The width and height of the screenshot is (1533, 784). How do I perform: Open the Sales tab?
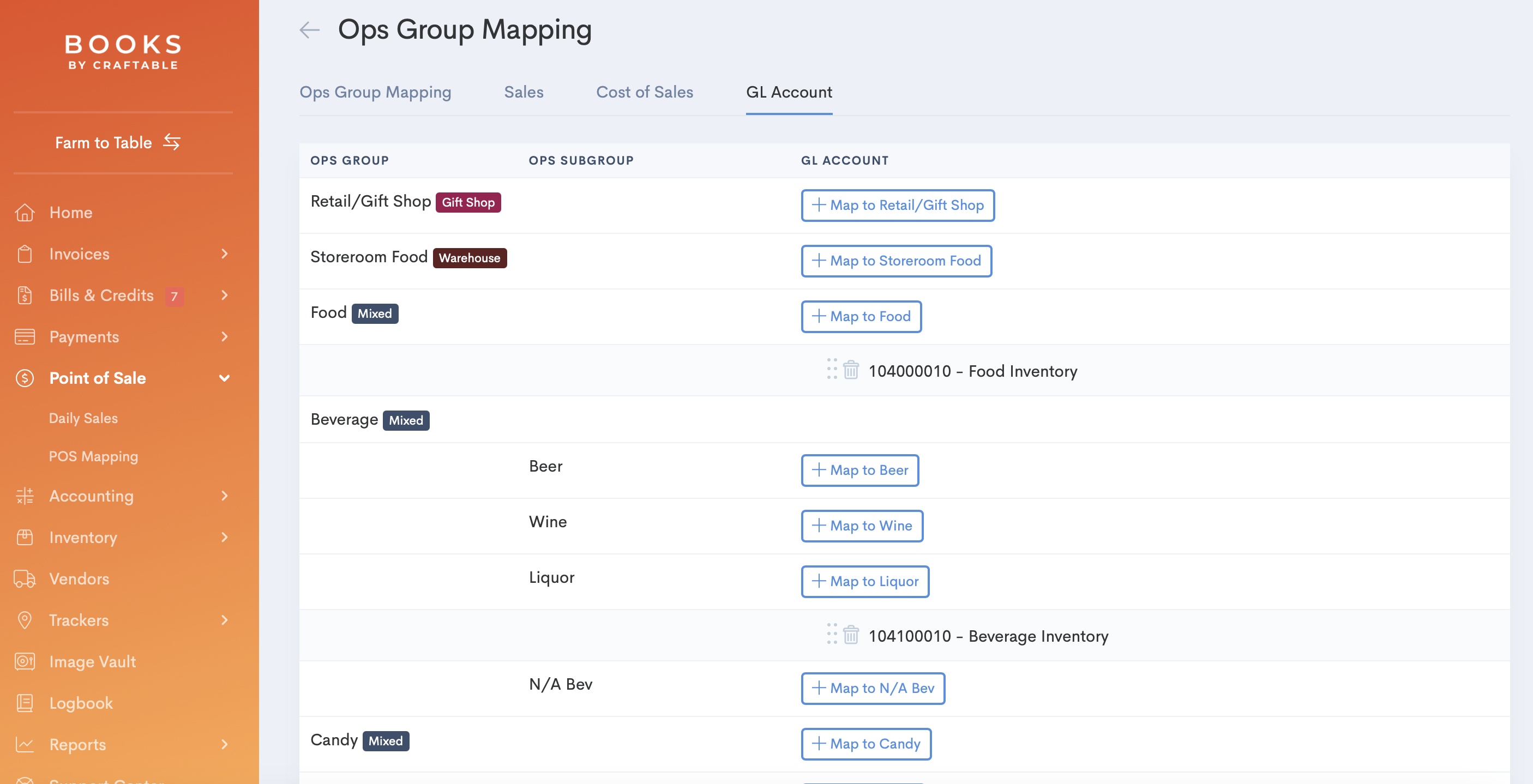coord(524,92)
